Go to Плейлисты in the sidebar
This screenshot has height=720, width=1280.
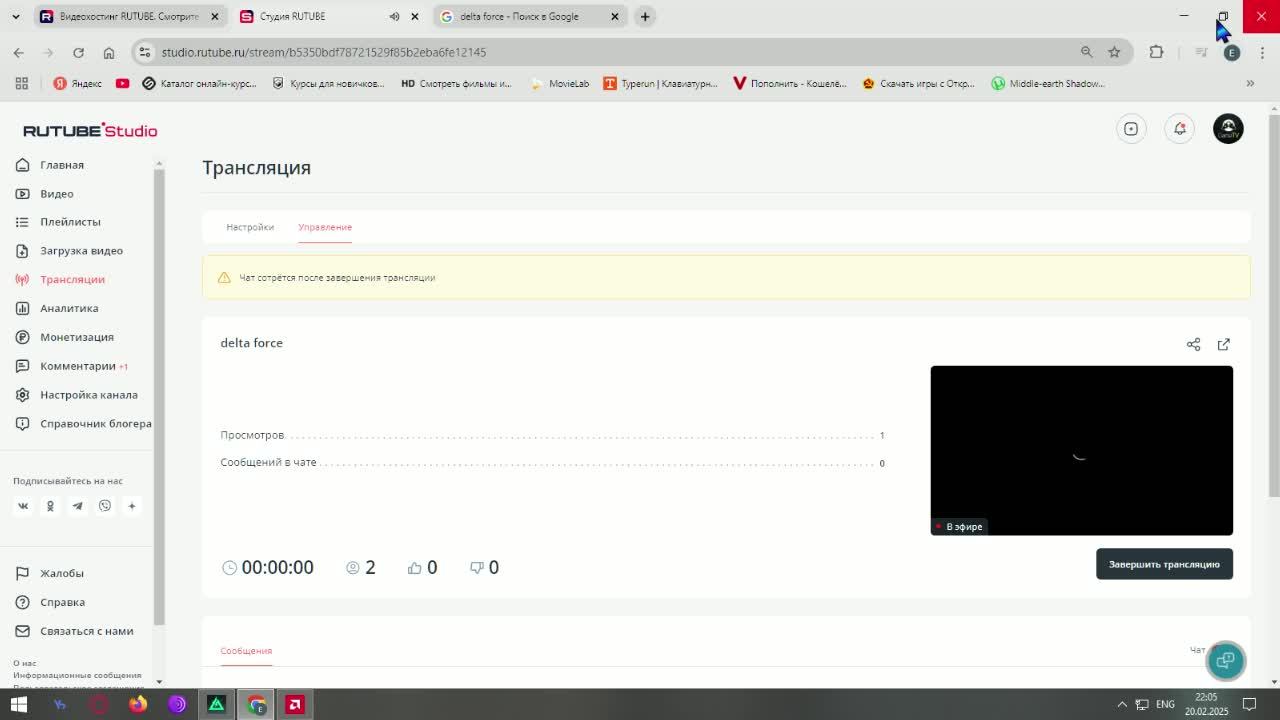point(70,222)
